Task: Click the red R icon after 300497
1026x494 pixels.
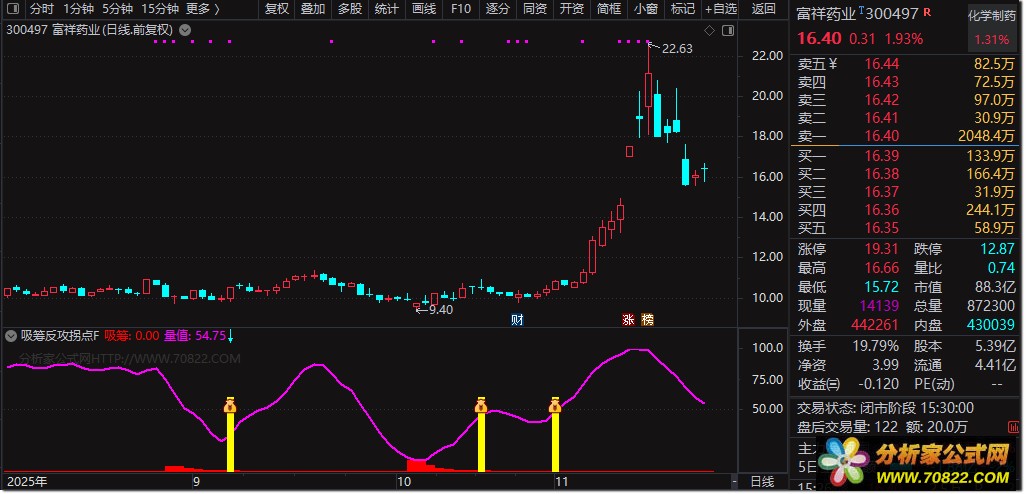Action: pos(927,12)
